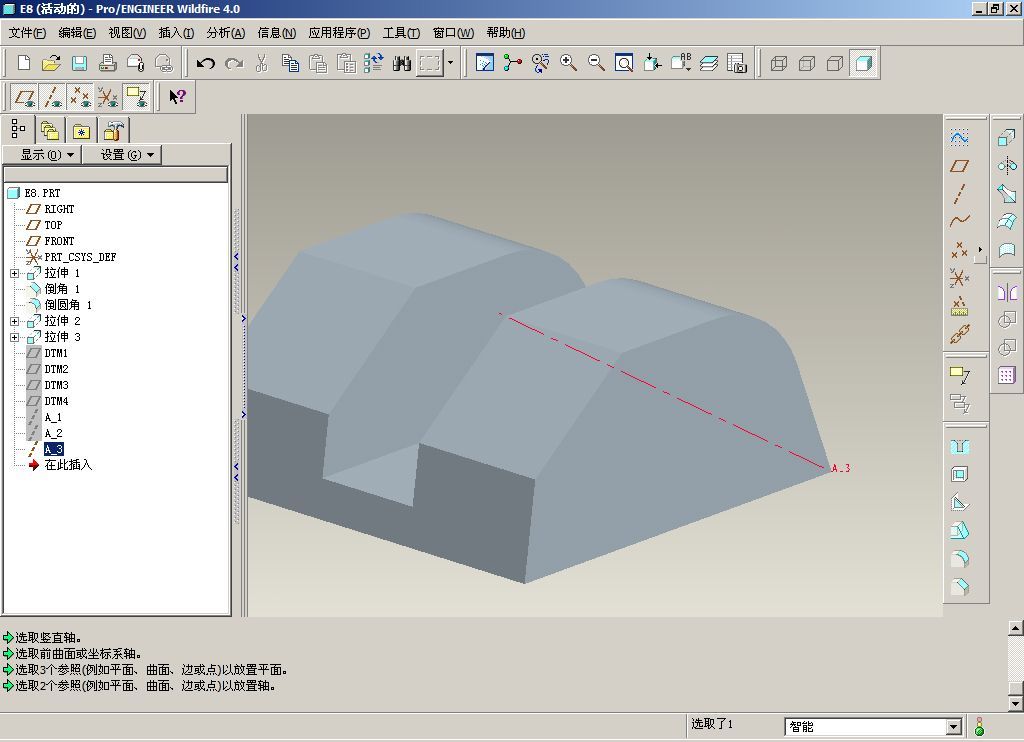
Task: Open the Find tool with binoculars icon
Action: point(402,63)
